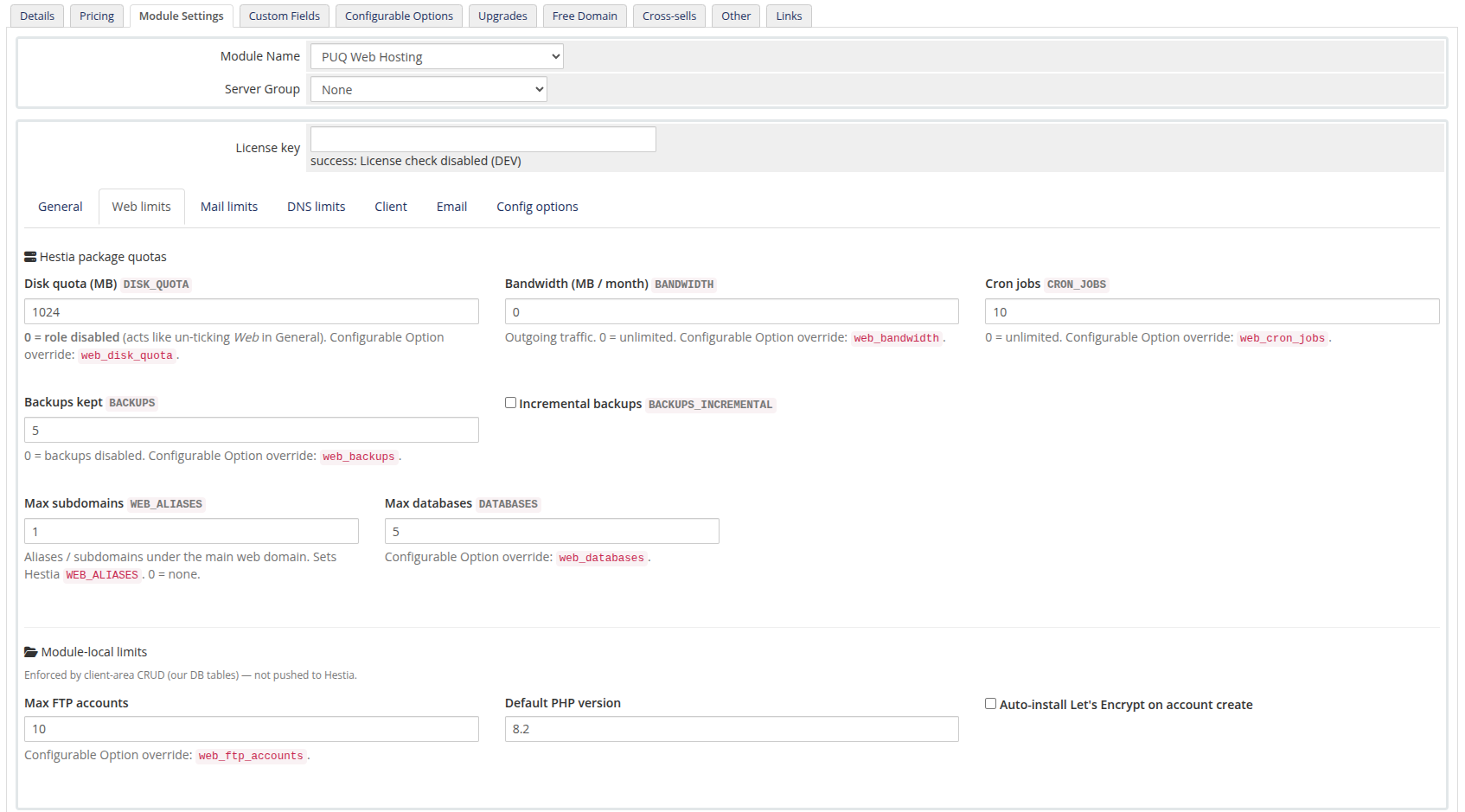Click the CRON_JOBS label badge
Screen dimensions: 1465x812
click(1077, 285)
